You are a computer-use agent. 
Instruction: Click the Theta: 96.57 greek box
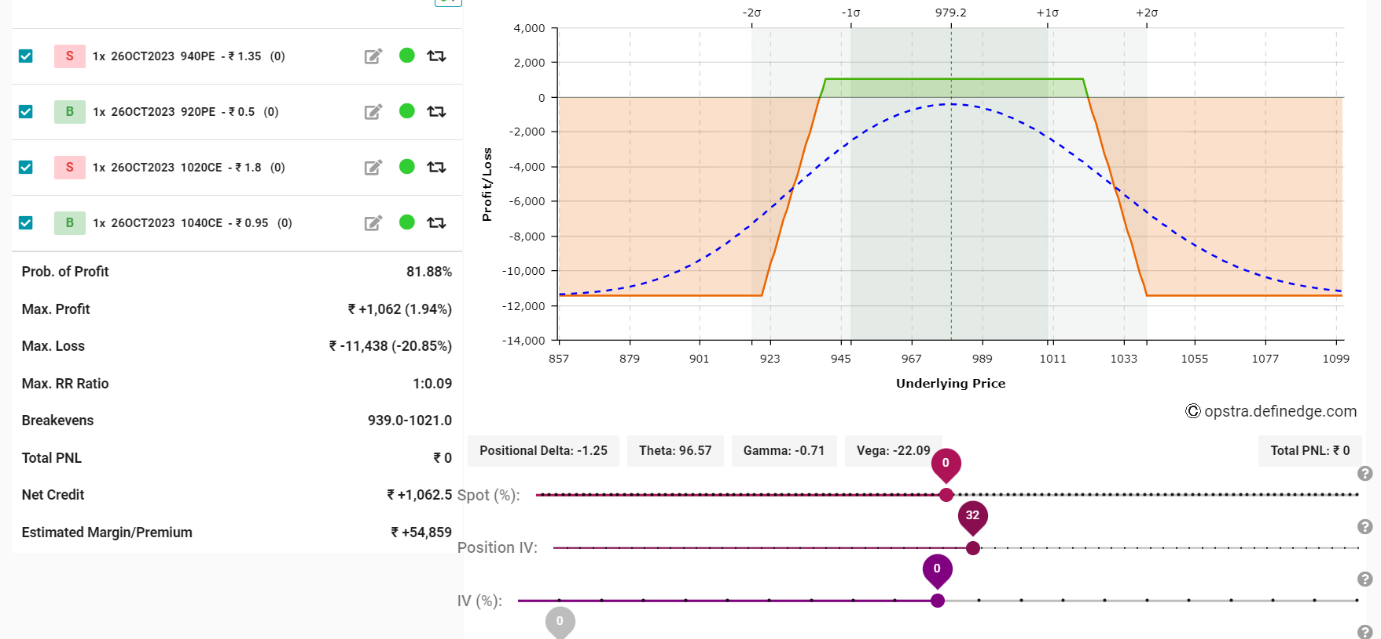pyautogui.click(x=675, y=451)
